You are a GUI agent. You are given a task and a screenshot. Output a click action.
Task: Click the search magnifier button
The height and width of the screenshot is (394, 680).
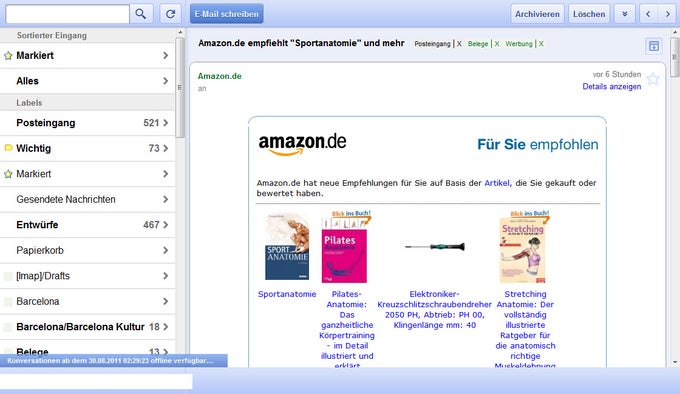(x=141, y=14)
